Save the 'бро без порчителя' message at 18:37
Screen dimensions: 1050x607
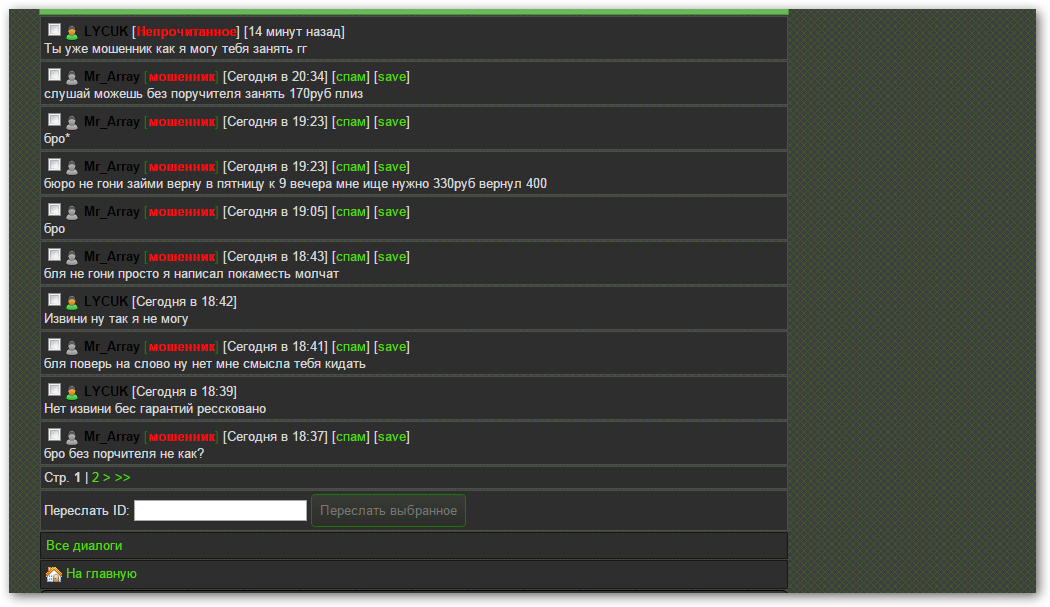coord(392,437)
